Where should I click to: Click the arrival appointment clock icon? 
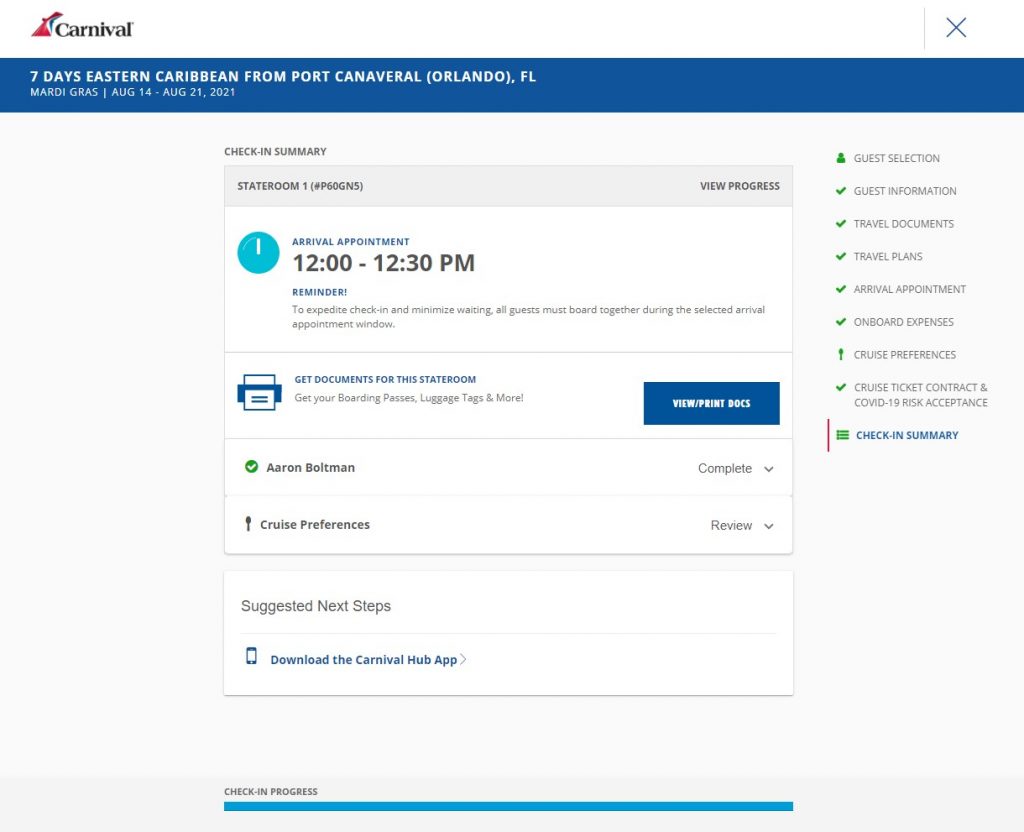coord(258,253)
